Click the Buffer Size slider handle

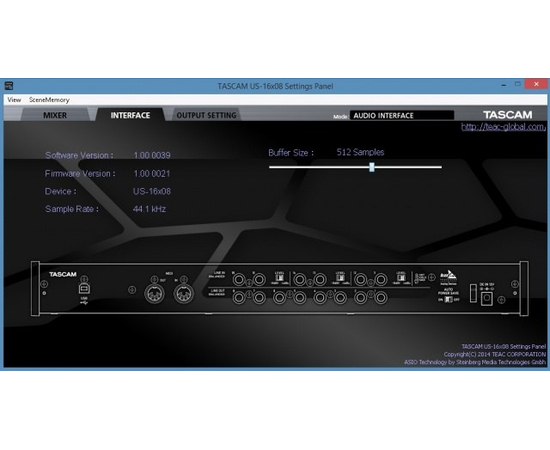coord(372,167)
